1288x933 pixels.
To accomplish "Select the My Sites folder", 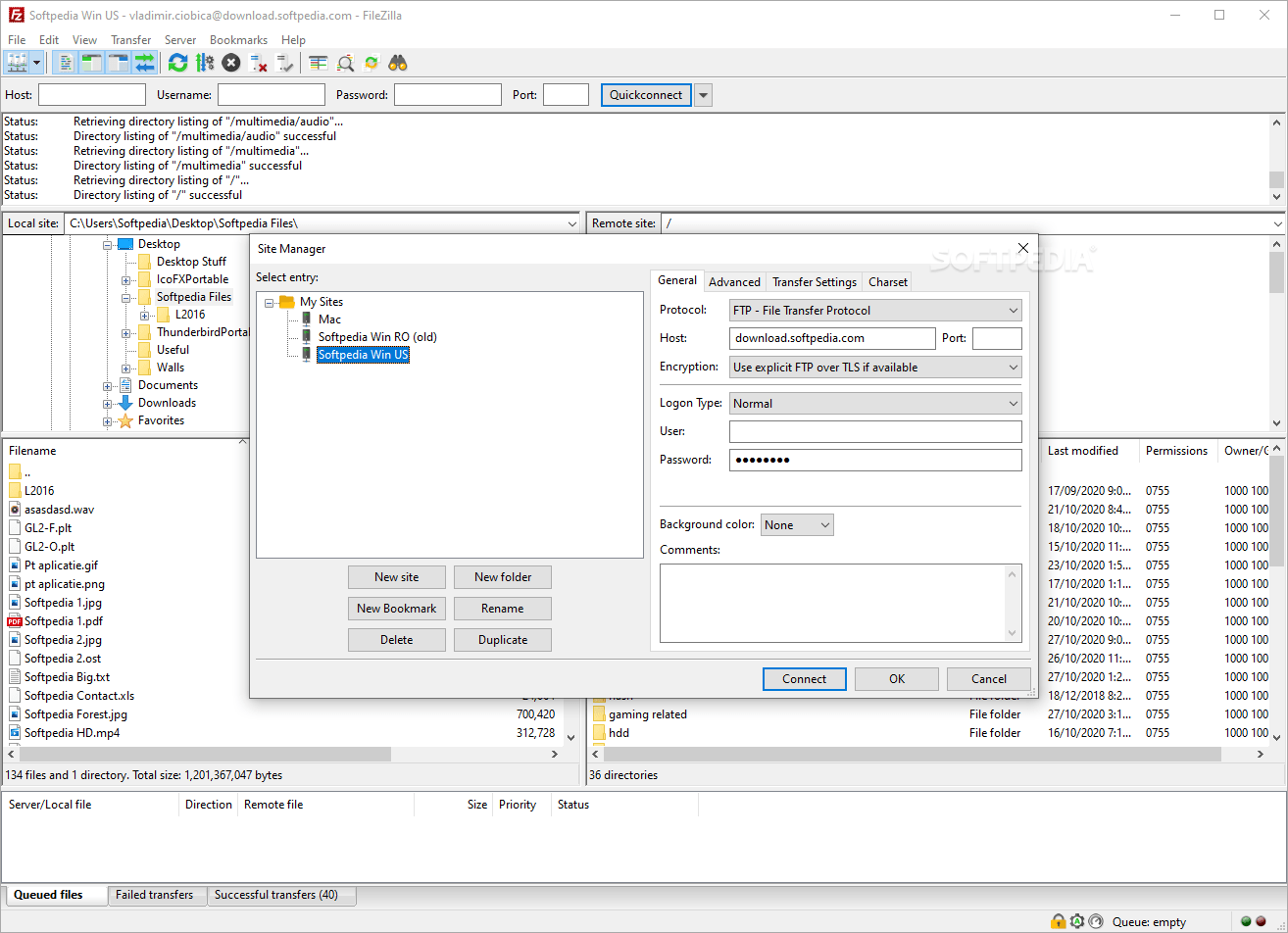I will (x=322, y=302).
